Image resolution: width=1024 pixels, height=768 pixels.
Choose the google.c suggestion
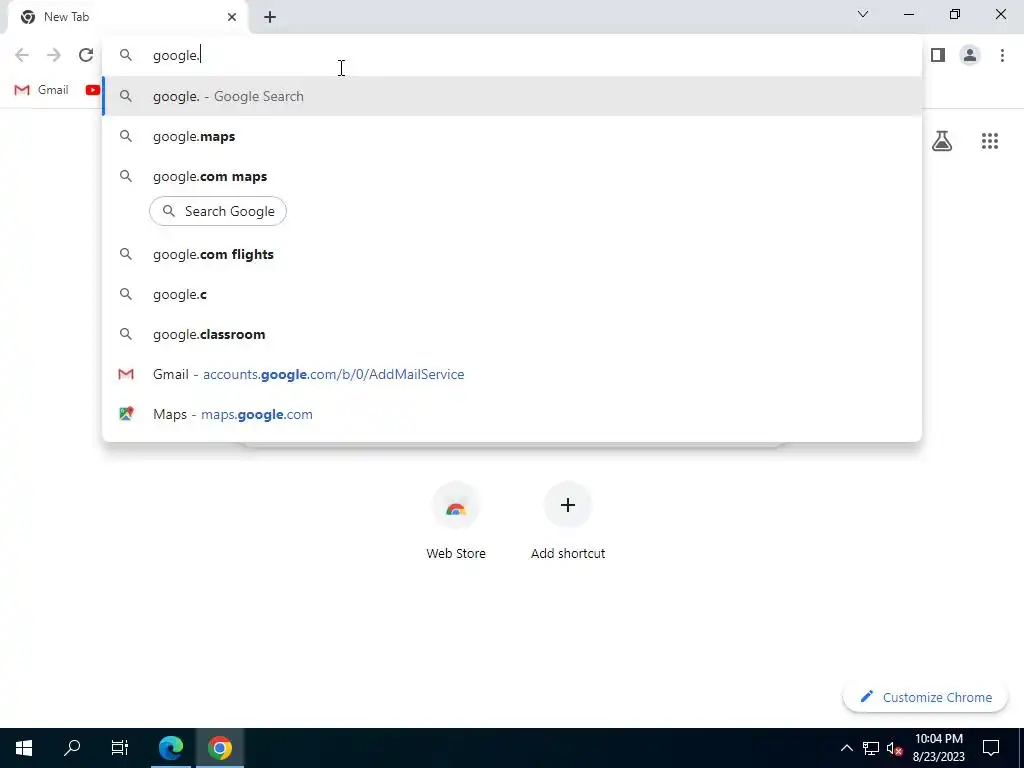pos(512,295)
